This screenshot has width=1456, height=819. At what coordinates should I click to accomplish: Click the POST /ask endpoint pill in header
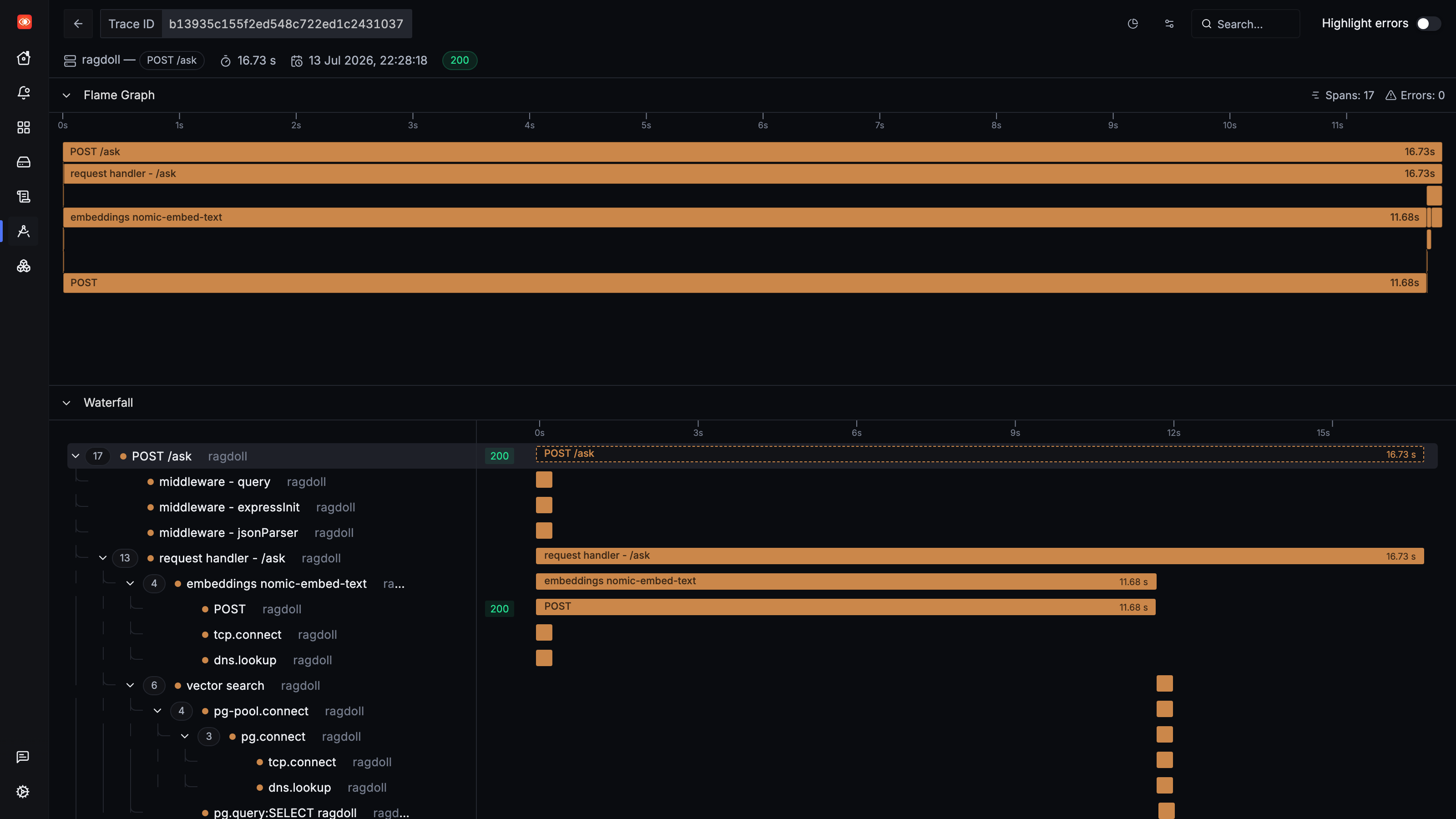pyautogui.click(x=172, y=61)
